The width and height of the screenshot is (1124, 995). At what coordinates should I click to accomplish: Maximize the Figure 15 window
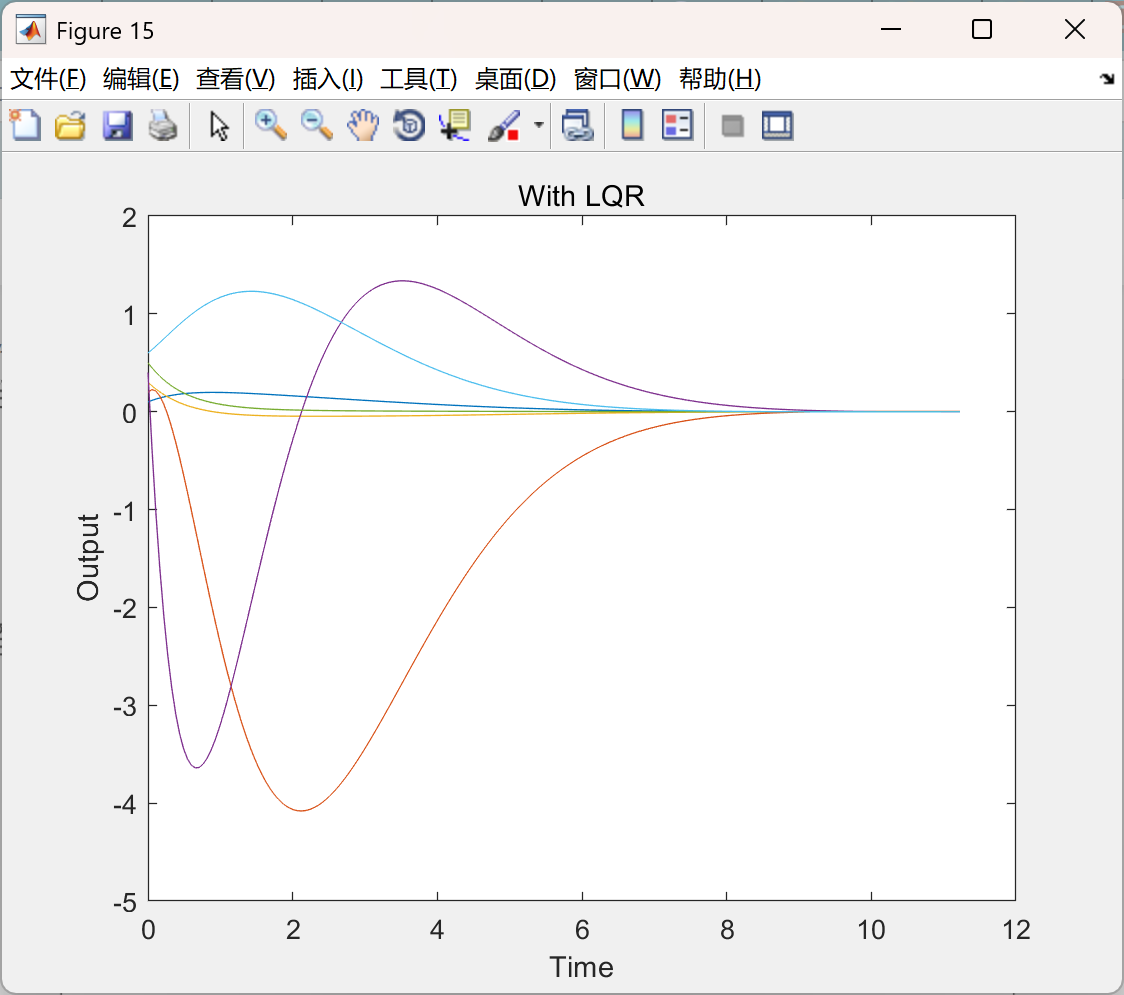click(981, 29)
